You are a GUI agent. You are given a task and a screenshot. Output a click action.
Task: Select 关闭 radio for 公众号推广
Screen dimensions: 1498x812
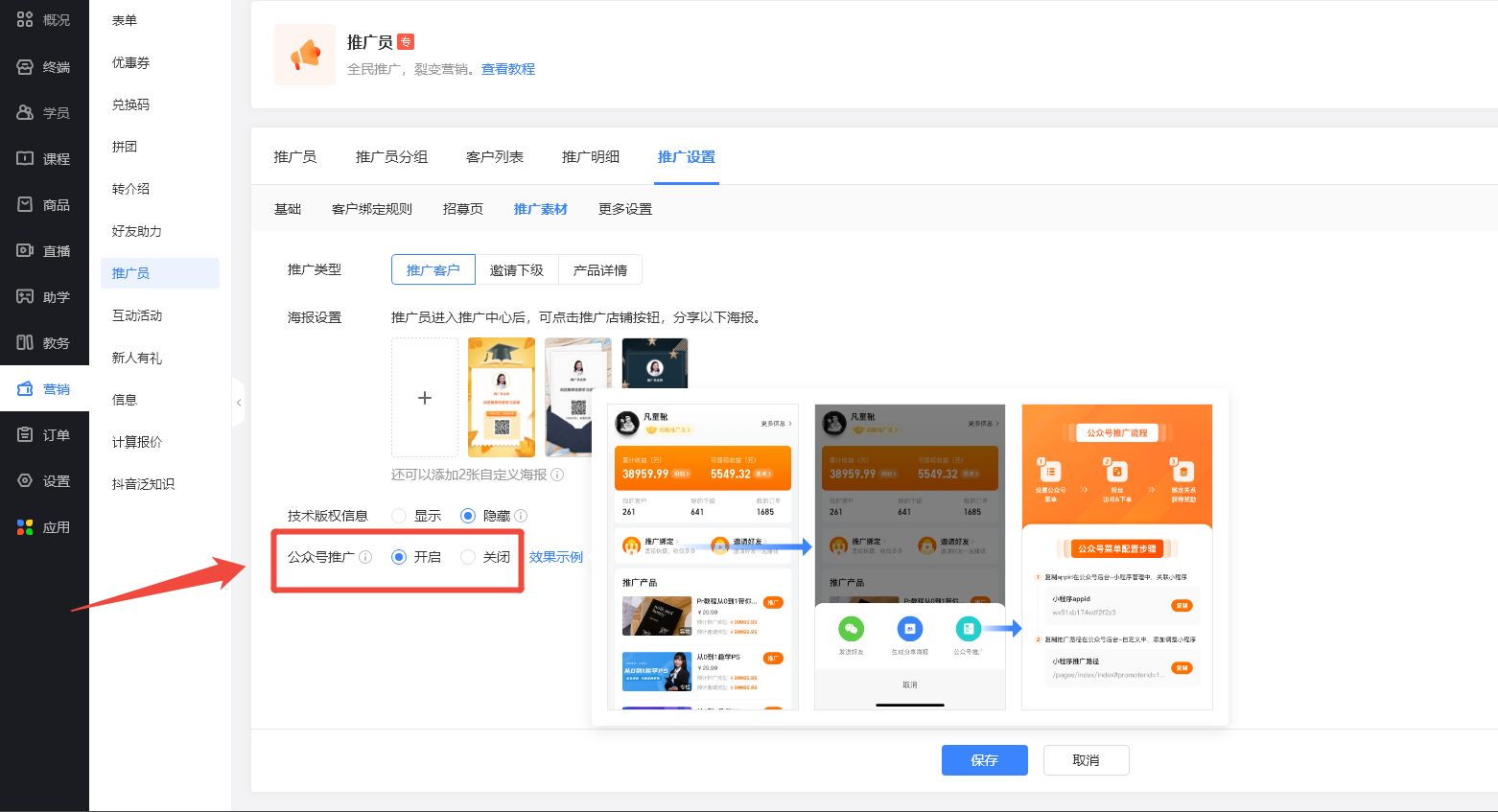coord(468,557)
